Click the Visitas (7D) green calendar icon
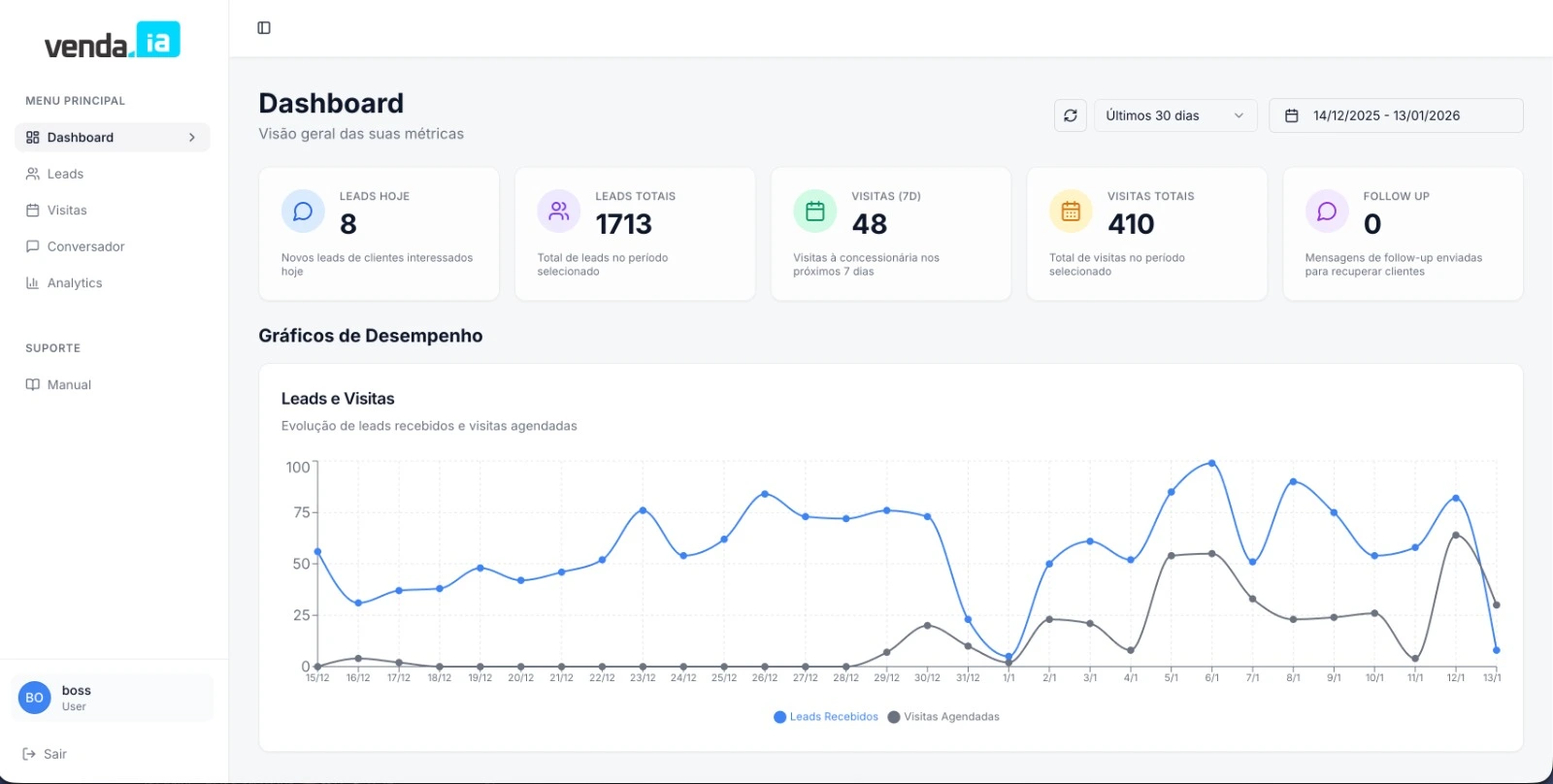1553x784 pixels. [815, 212]
